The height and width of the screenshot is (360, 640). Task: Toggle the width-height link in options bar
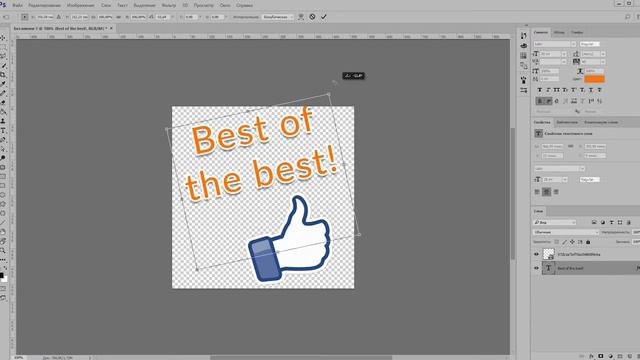119,17
